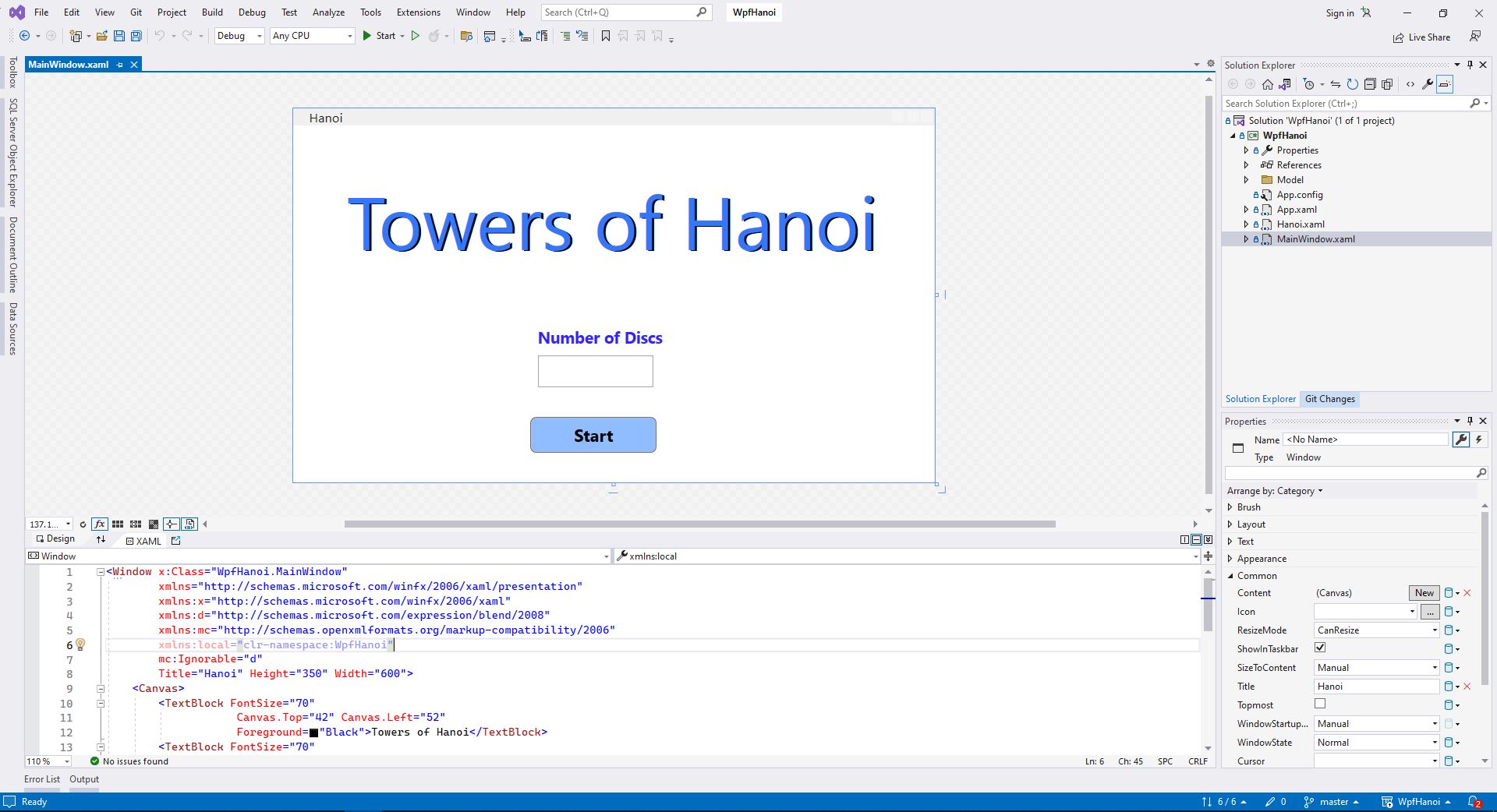Click Collapse All icon in Solution Explorer
1497x812 pixels.
(1370, 84)
